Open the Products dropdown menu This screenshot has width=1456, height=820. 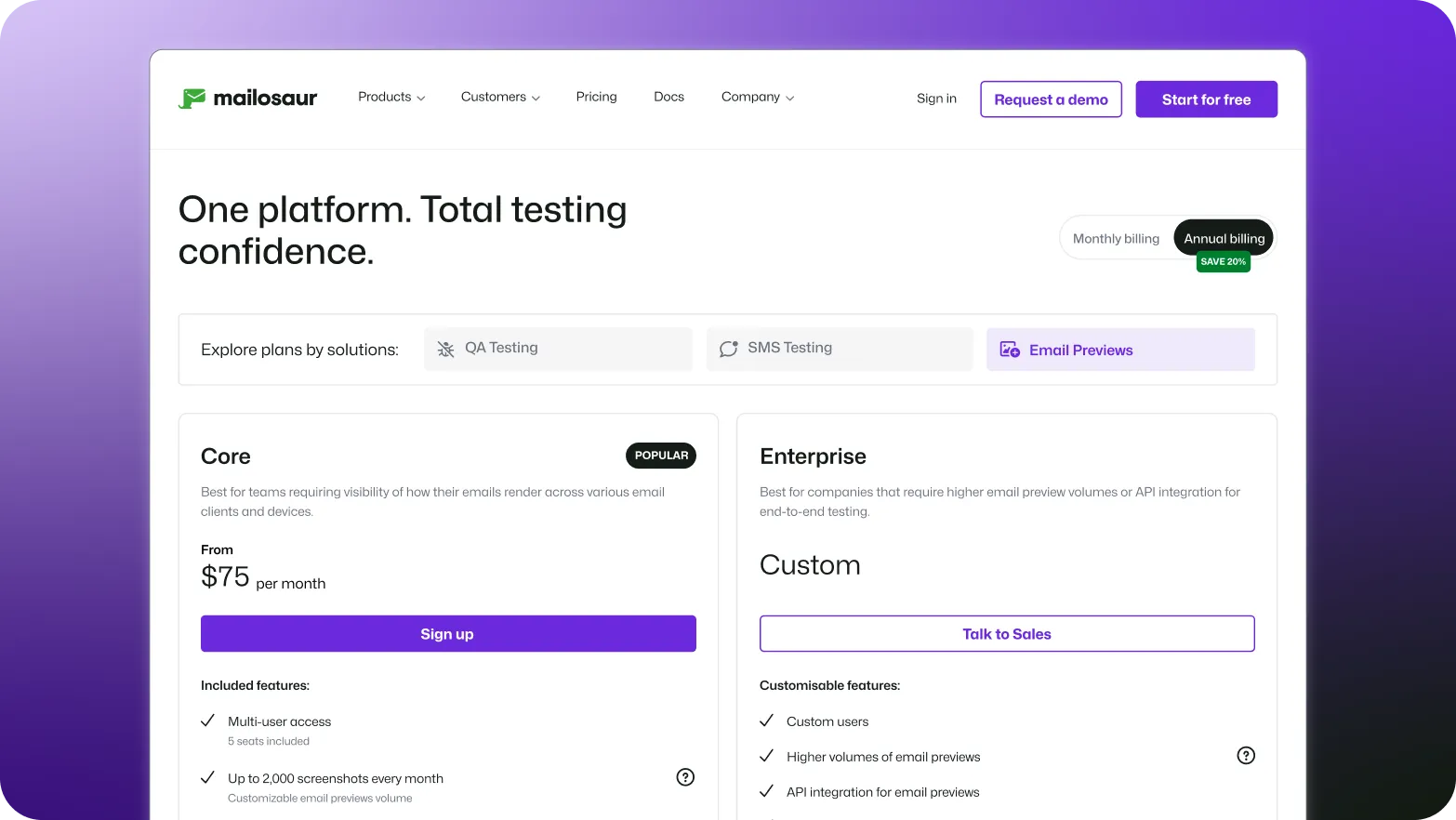[x=391, y=97]
